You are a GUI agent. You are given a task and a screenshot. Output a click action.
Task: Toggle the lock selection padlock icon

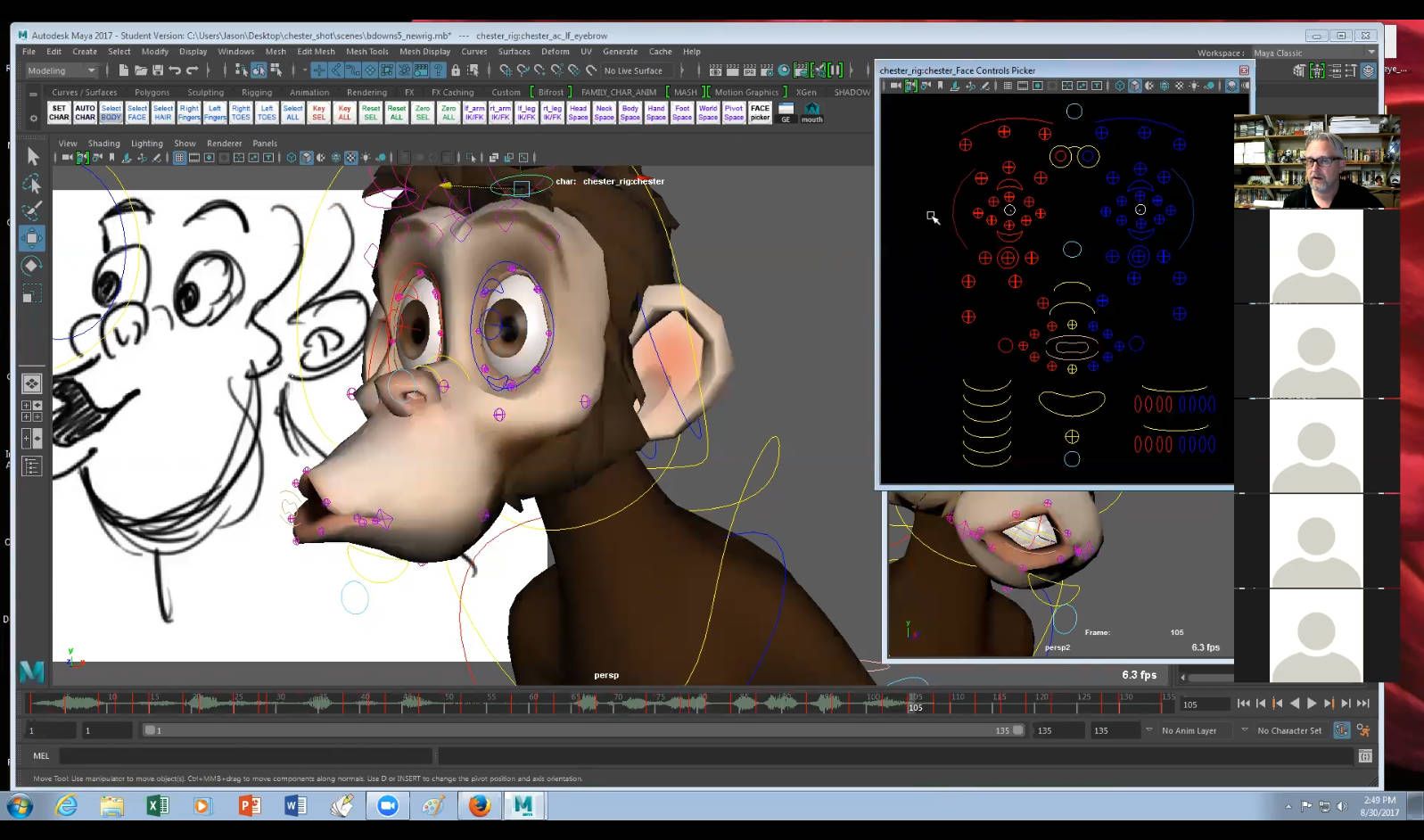tap(456, 70)
